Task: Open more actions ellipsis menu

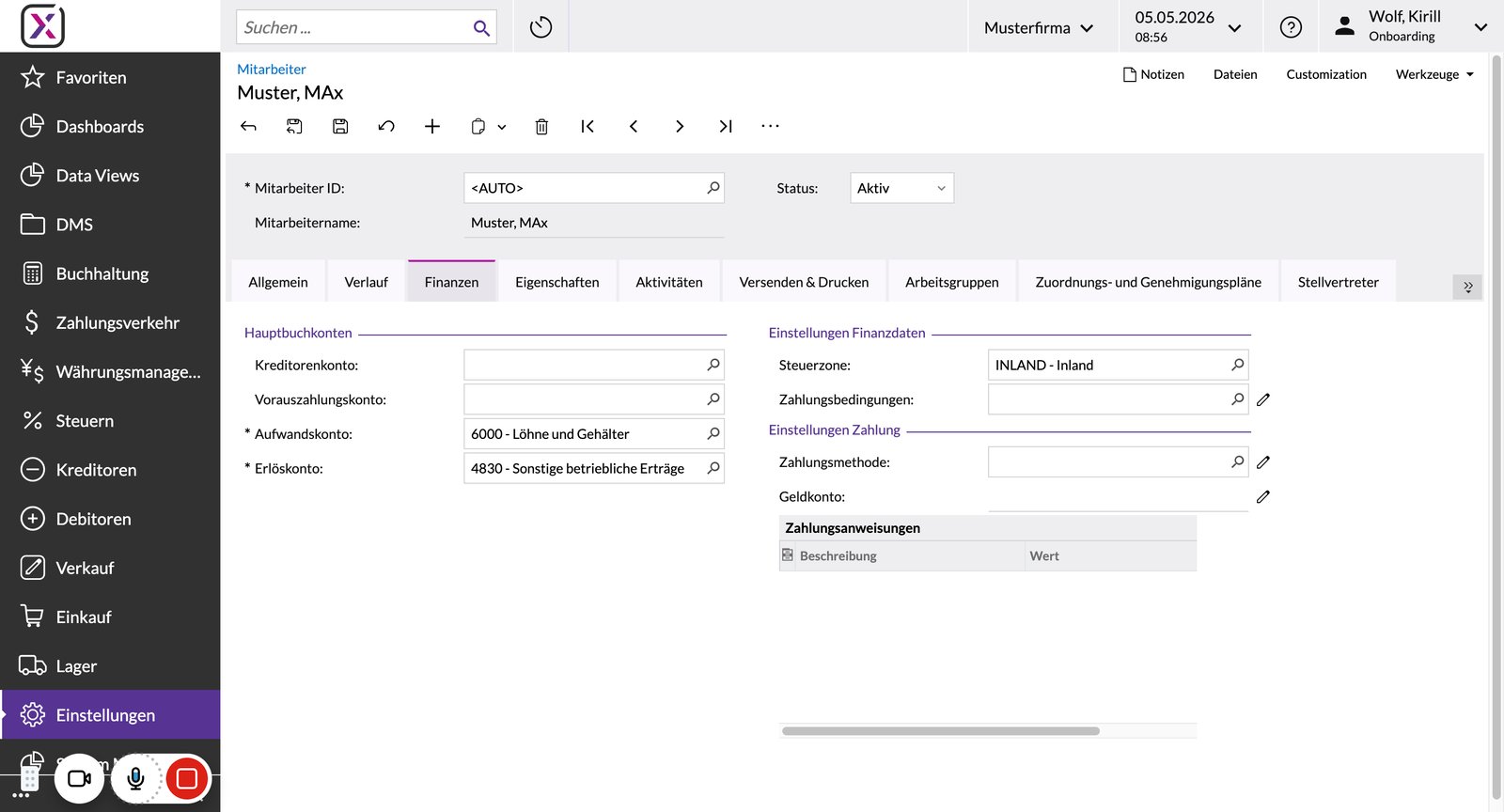Action: 771,126
